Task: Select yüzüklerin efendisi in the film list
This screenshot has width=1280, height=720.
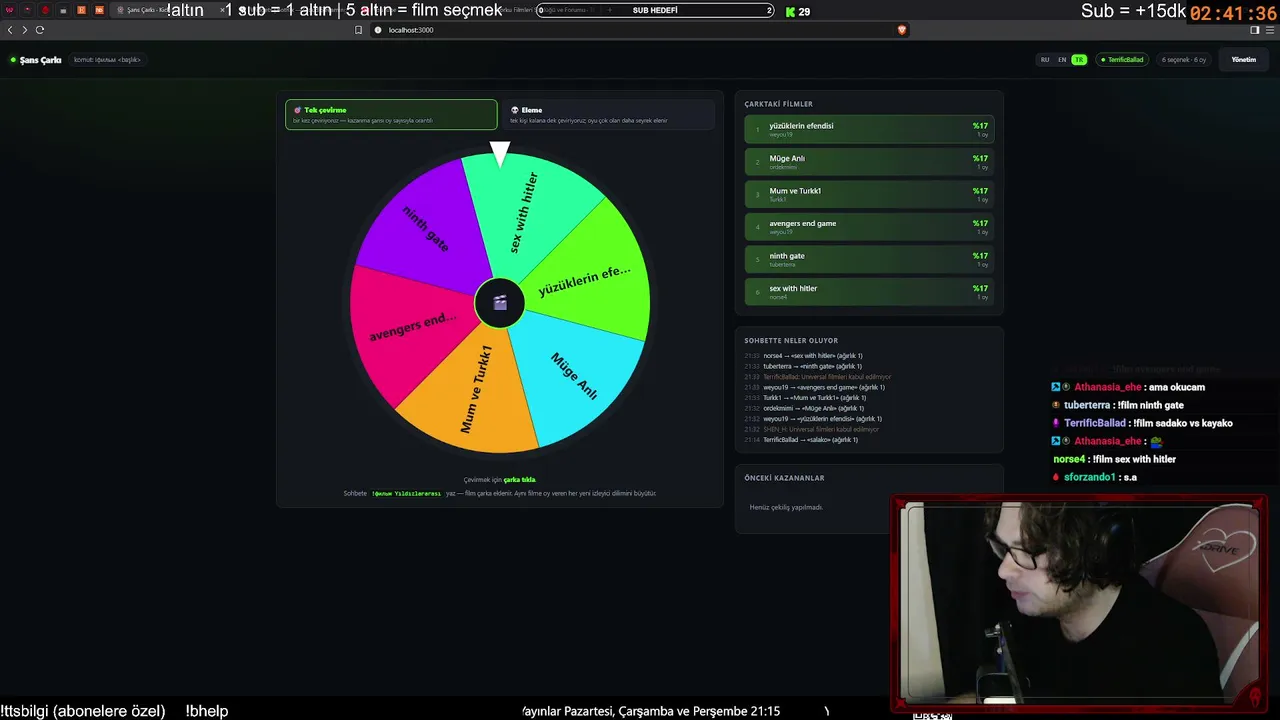Action: [x=870, y=130]
